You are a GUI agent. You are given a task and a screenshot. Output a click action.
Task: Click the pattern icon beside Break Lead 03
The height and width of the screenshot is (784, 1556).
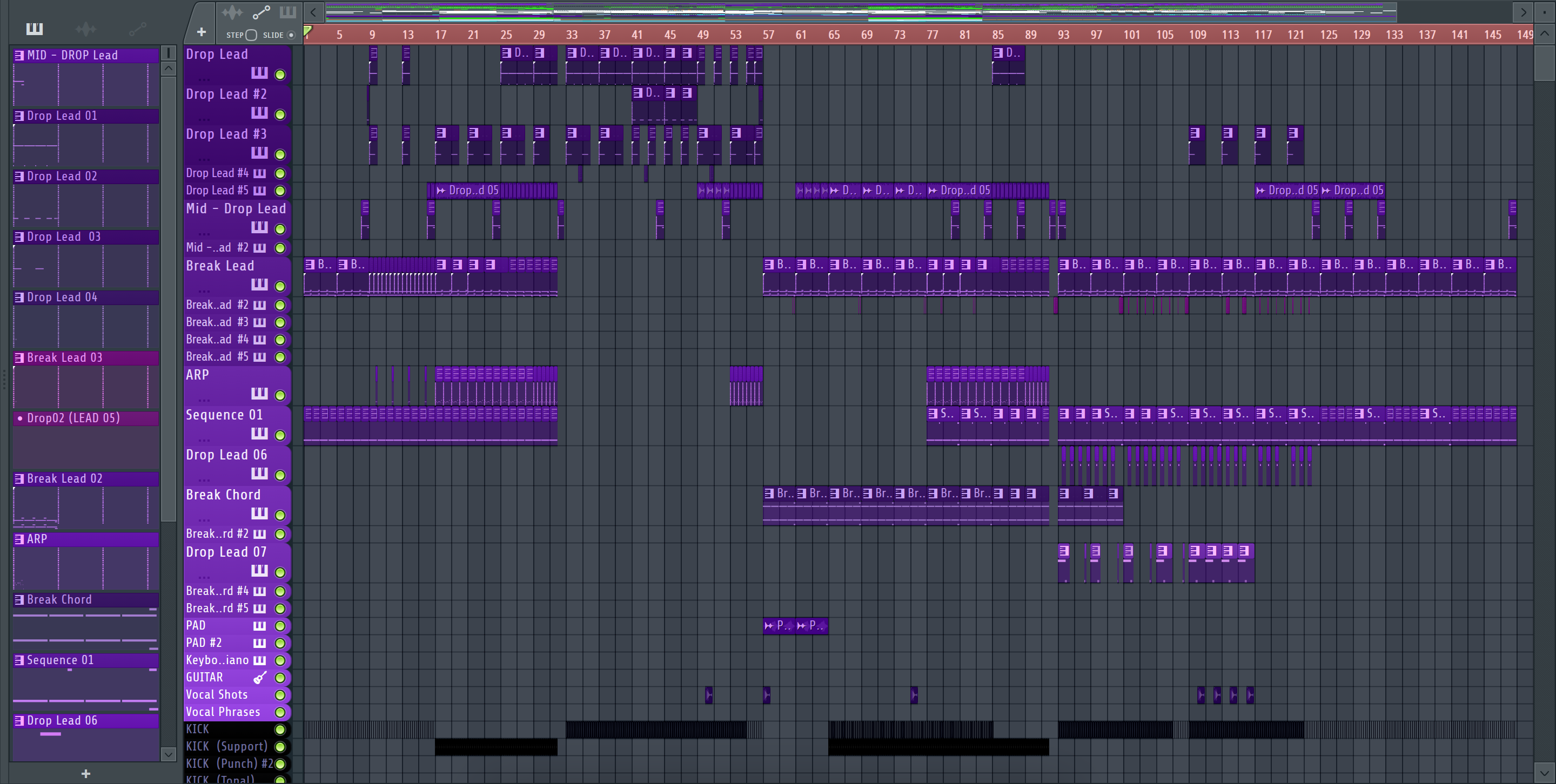(x=19, y=357)
